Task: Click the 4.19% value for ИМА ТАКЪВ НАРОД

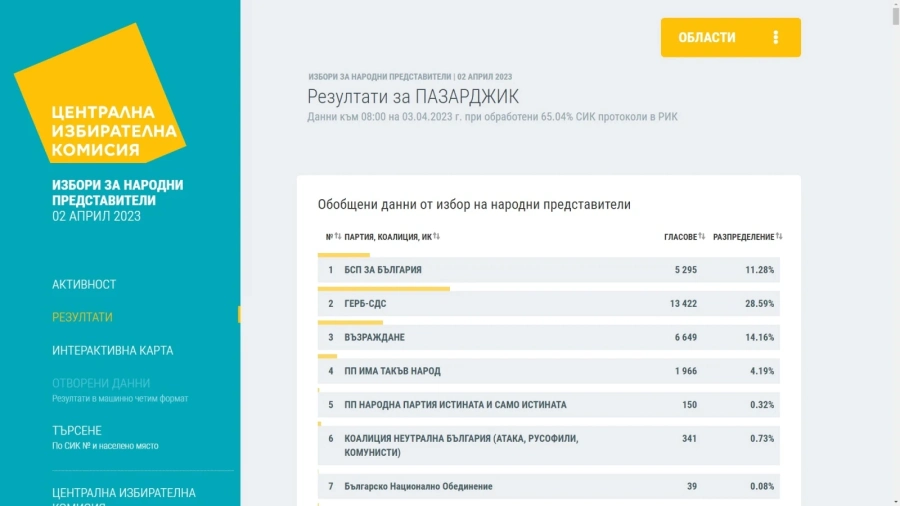Action: coord(762,371)
